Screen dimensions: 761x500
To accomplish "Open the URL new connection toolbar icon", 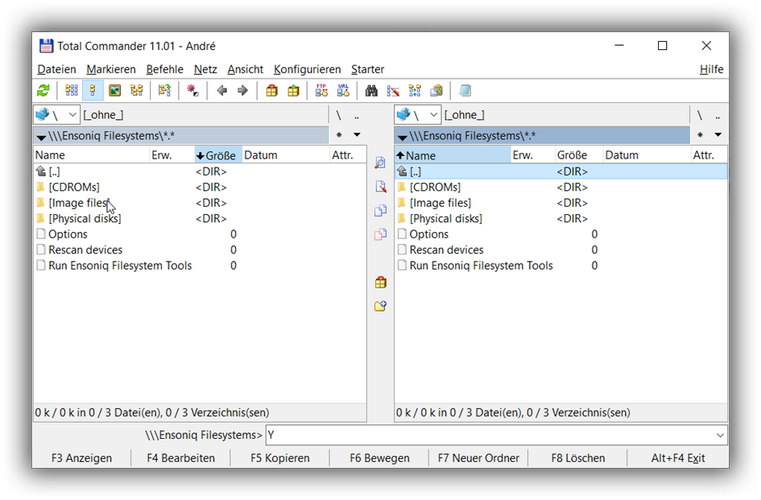I will click(x=343, y=91).
